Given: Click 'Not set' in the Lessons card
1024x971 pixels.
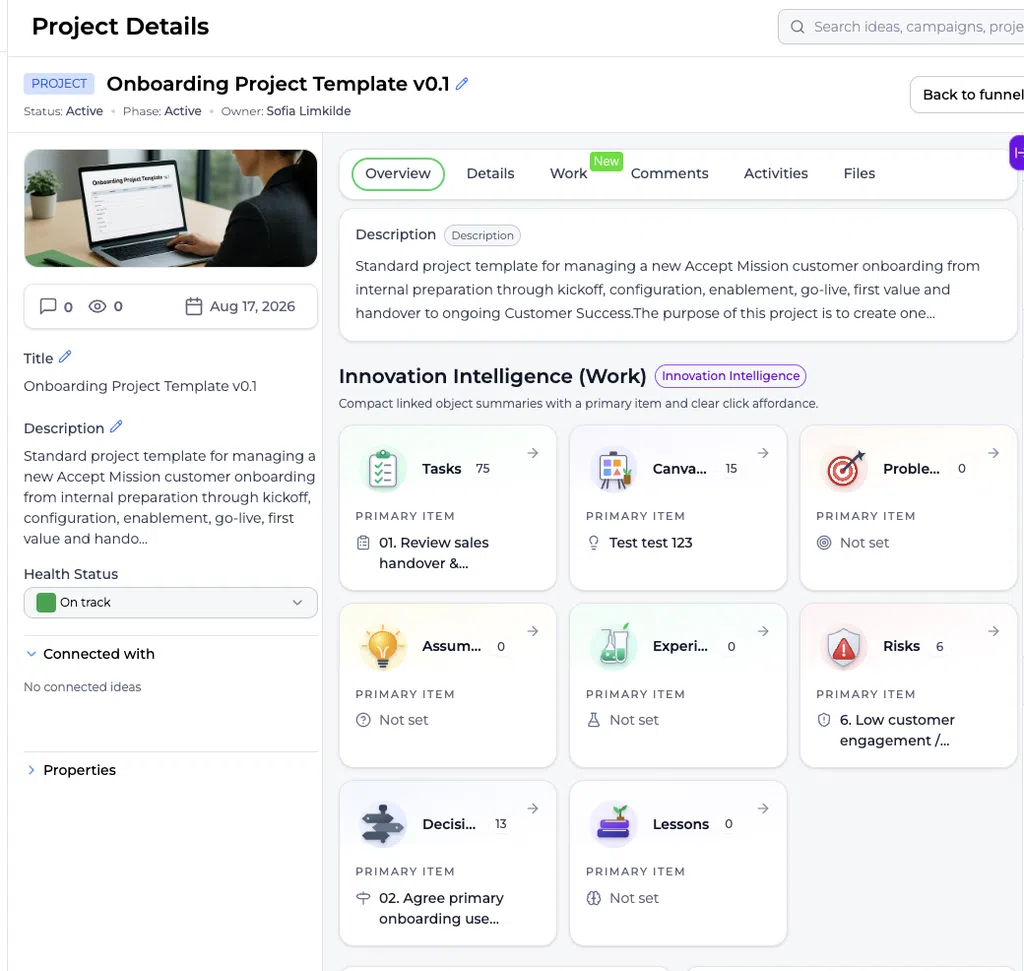Looking at the screenshot, I should point(633,899).
